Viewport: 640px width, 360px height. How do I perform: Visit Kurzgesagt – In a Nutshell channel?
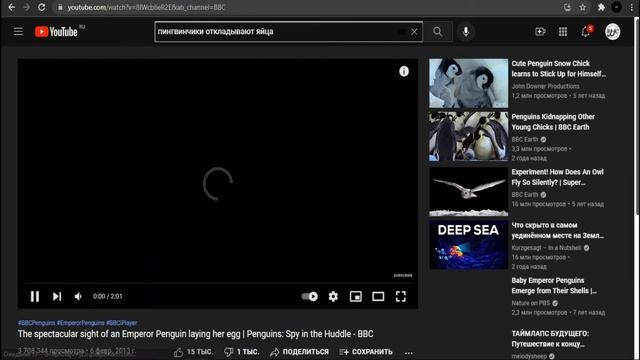pyautogui.click(x=546, y=248)
